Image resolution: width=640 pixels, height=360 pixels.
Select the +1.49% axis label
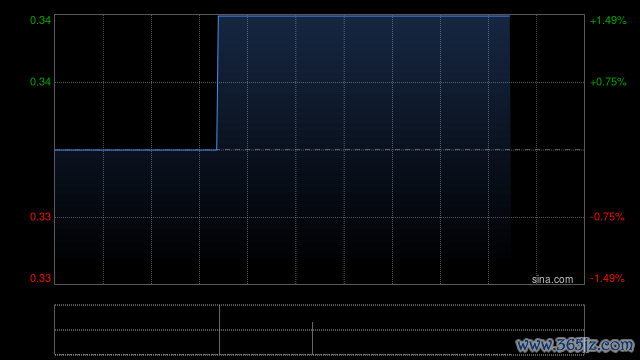[x=608, y=20]
